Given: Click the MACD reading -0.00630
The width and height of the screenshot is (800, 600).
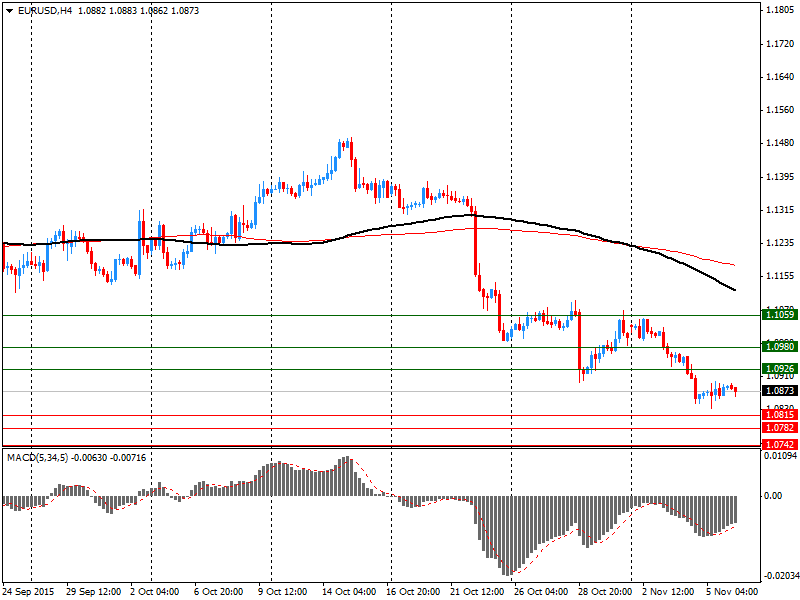Looking at the screenshot, I should [x=89, y=458].
